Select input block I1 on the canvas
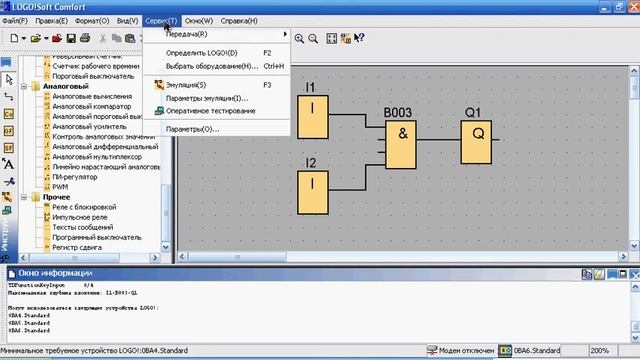Screen dimensions: 640x360 point(313,117)
